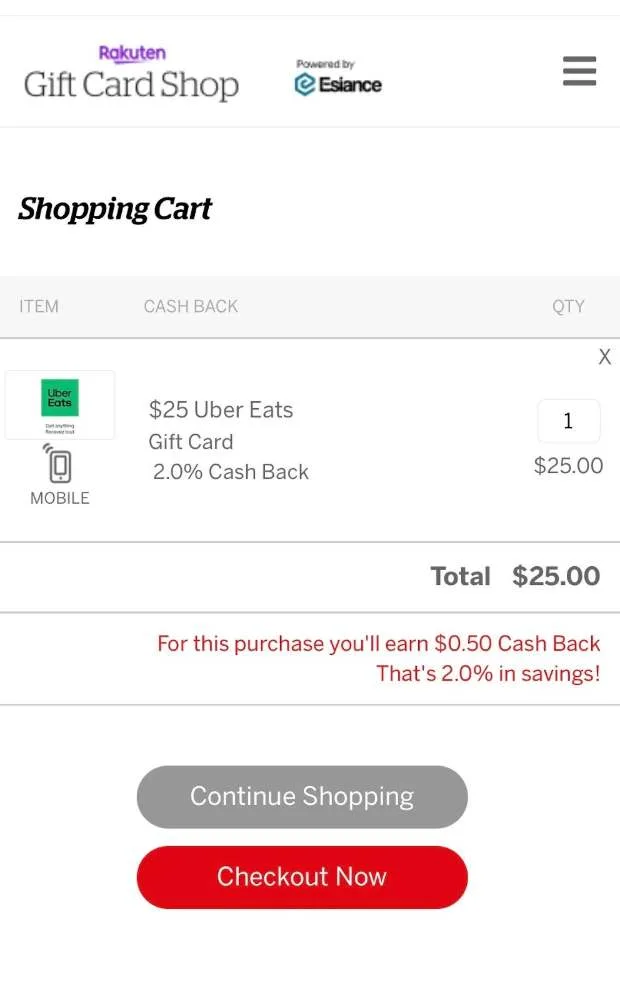Click the Esiance powered-by logo
620x1000 pixels.
(337, 84)
